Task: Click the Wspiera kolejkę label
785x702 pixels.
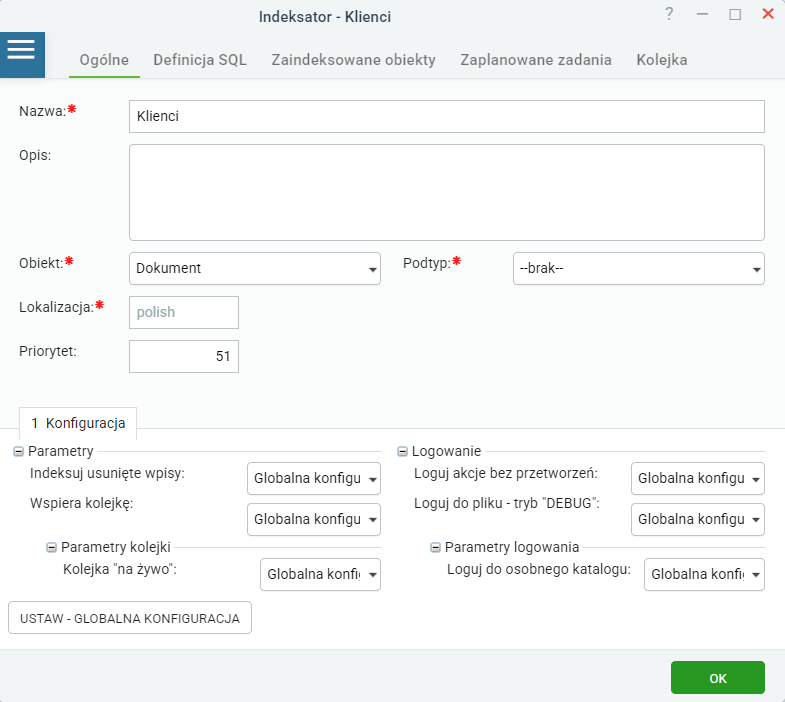Action: click(x=82, y=503)
